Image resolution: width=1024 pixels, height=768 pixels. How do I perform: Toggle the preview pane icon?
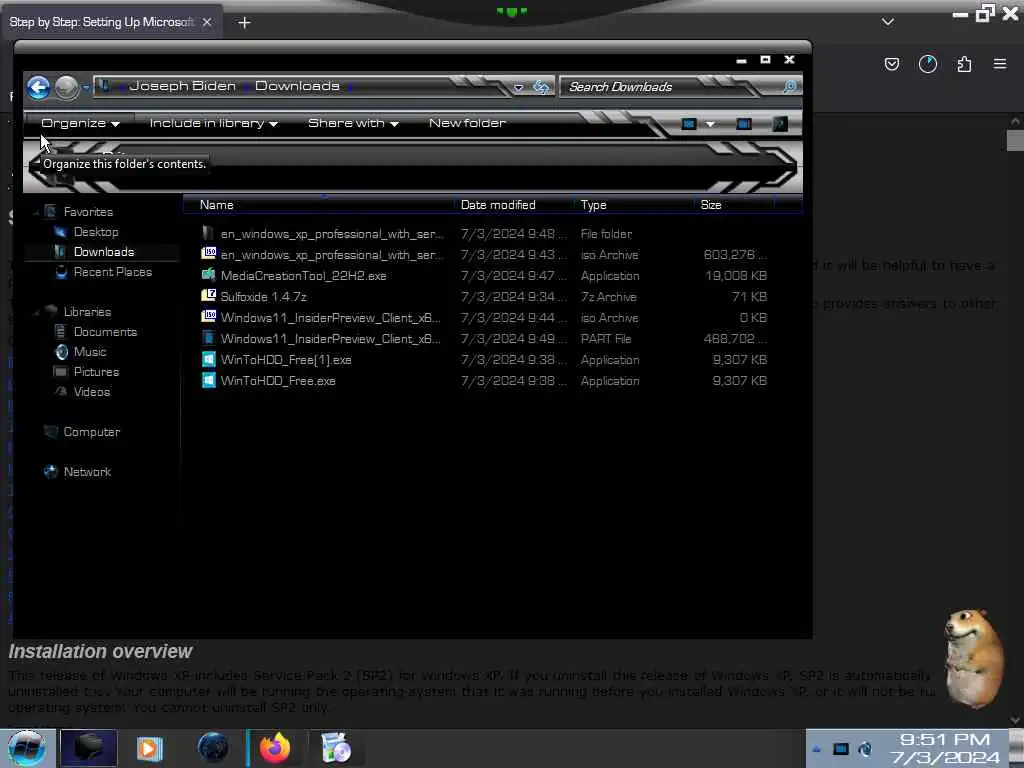pyautogui.click(x=744, y=123)
